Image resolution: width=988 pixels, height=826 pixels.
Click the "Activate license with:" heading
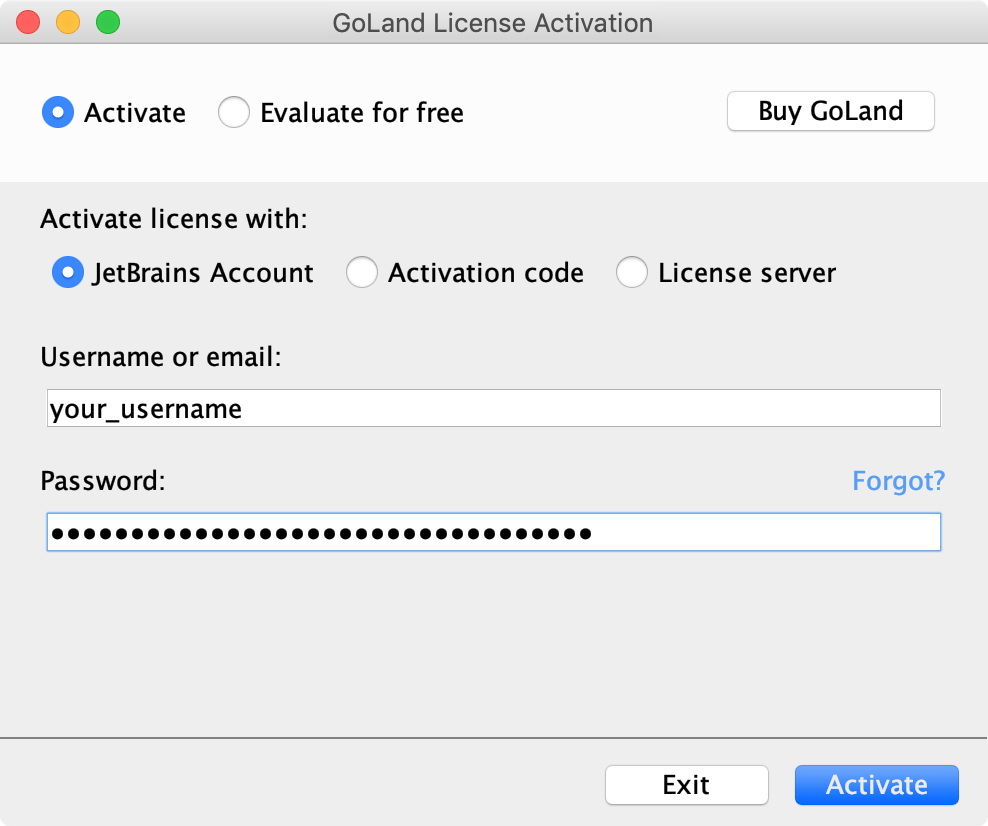(x=174, y=219)
